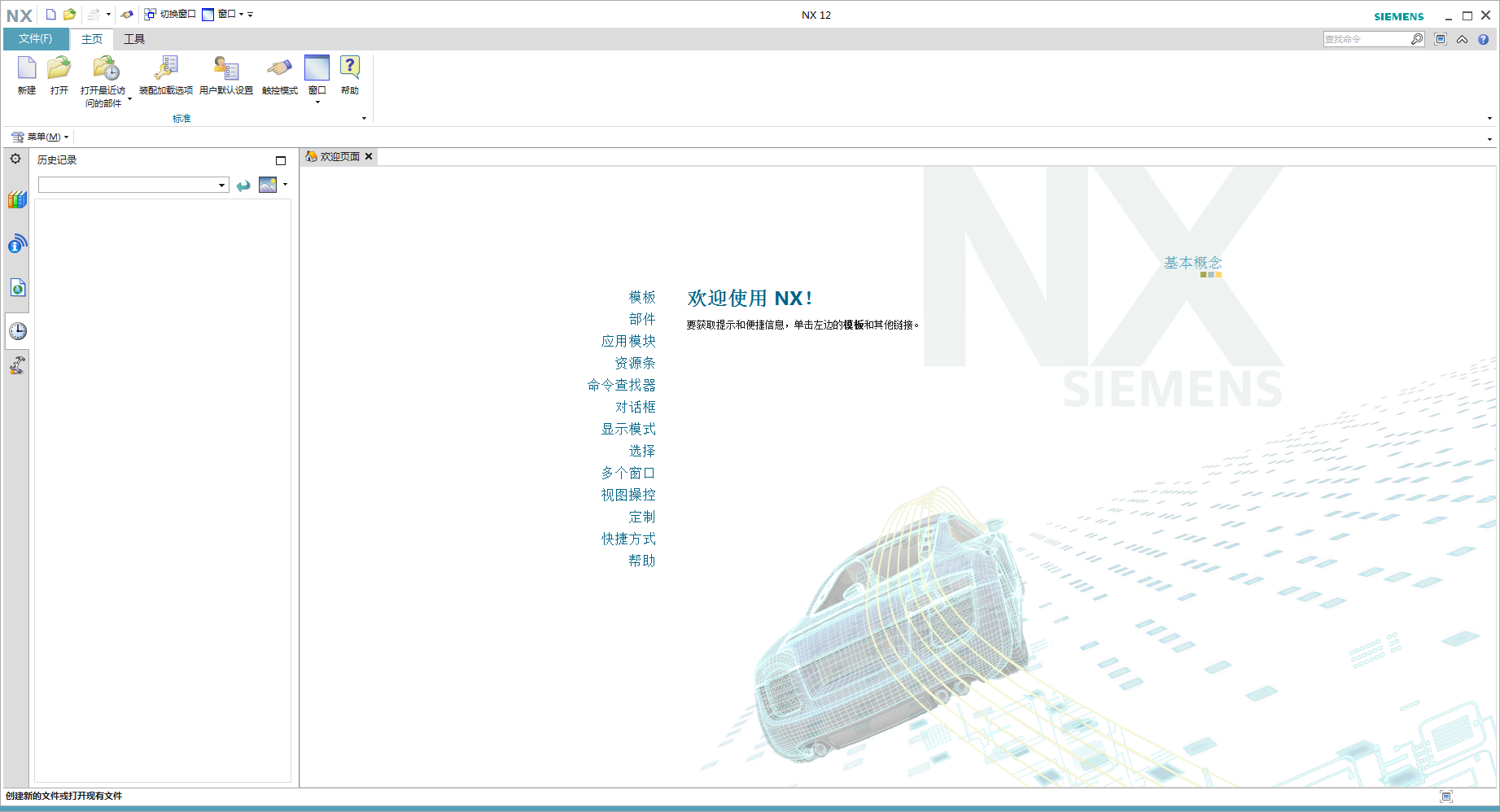Open the 基本概念 link

(1192, 262)
